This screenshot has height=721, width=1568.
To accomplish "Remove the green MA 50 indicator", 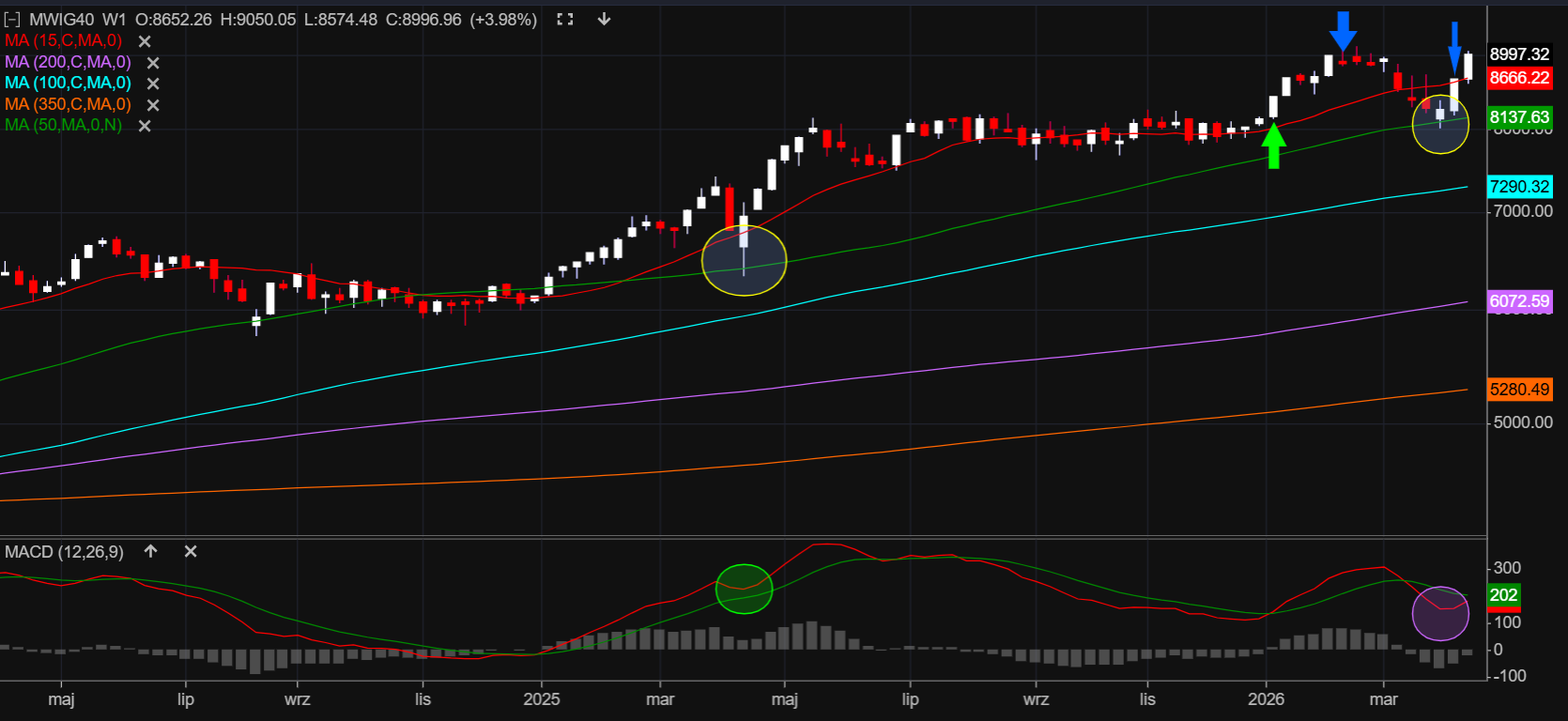I will 145,126.
